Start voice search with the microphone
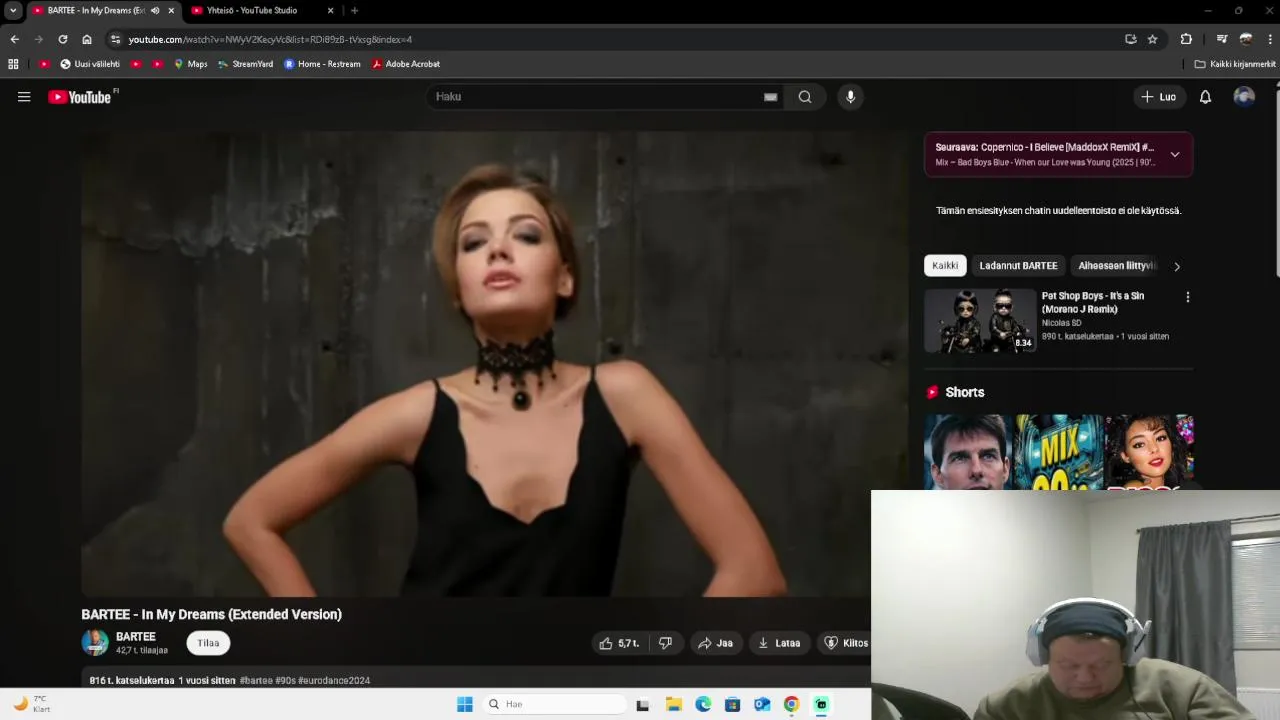Screen dimensions: 1280x720 850,97
